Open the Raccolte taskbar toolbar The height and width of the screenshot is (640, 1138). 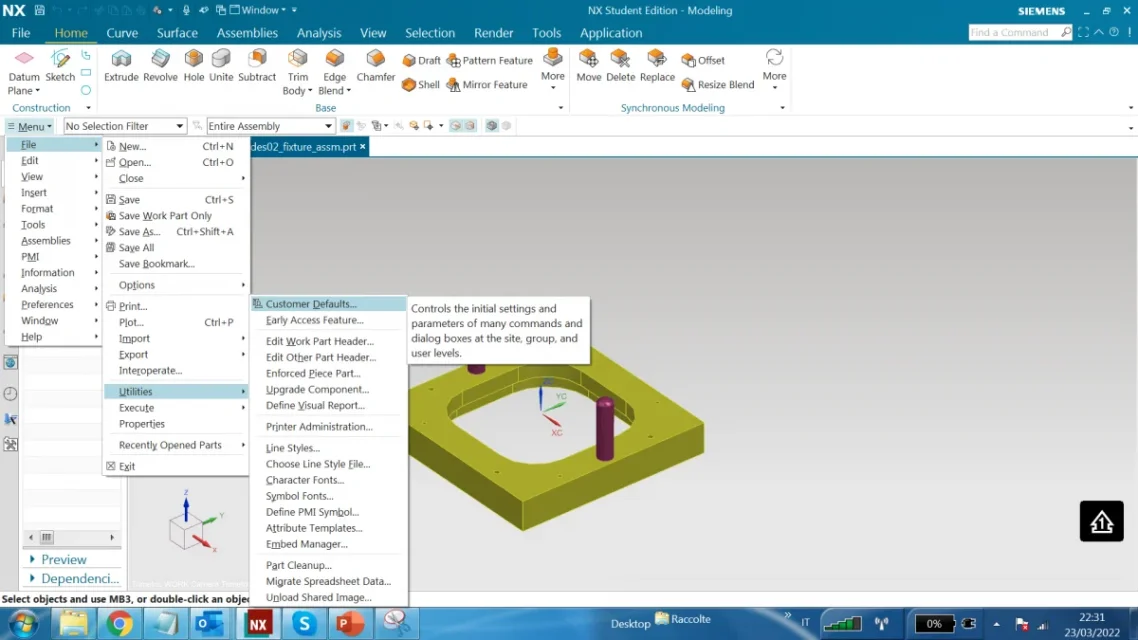pyautogui.click(x=683, y=619)
